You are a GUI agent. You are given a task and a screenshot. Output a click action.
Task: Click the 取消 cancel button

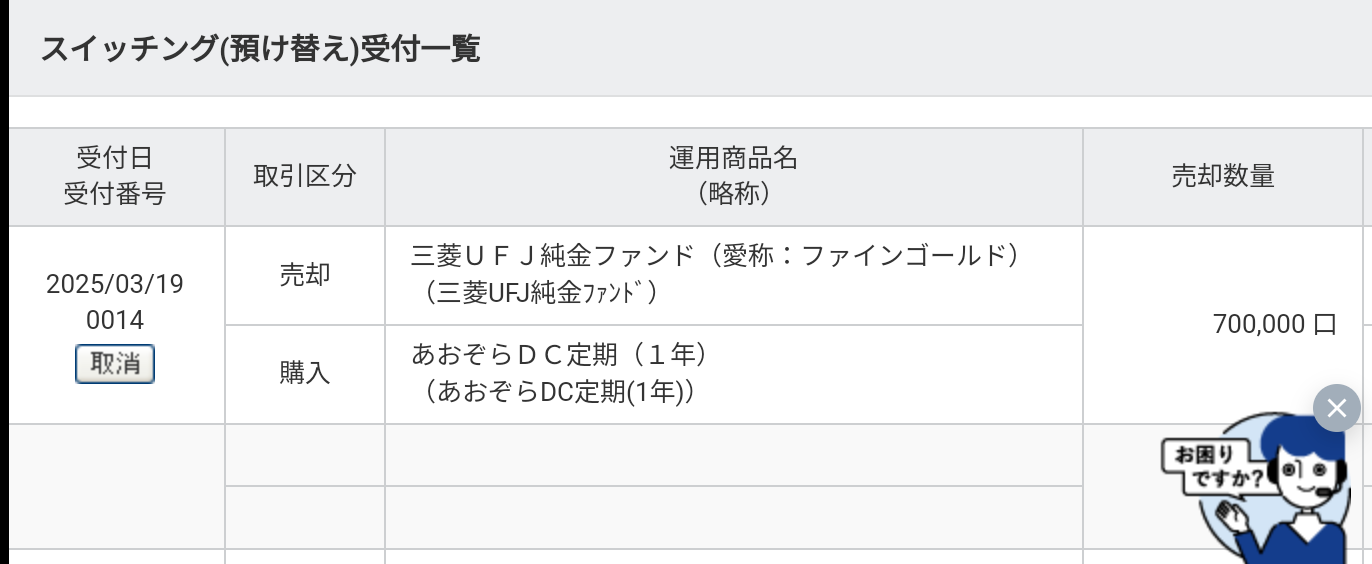point(115,364)
